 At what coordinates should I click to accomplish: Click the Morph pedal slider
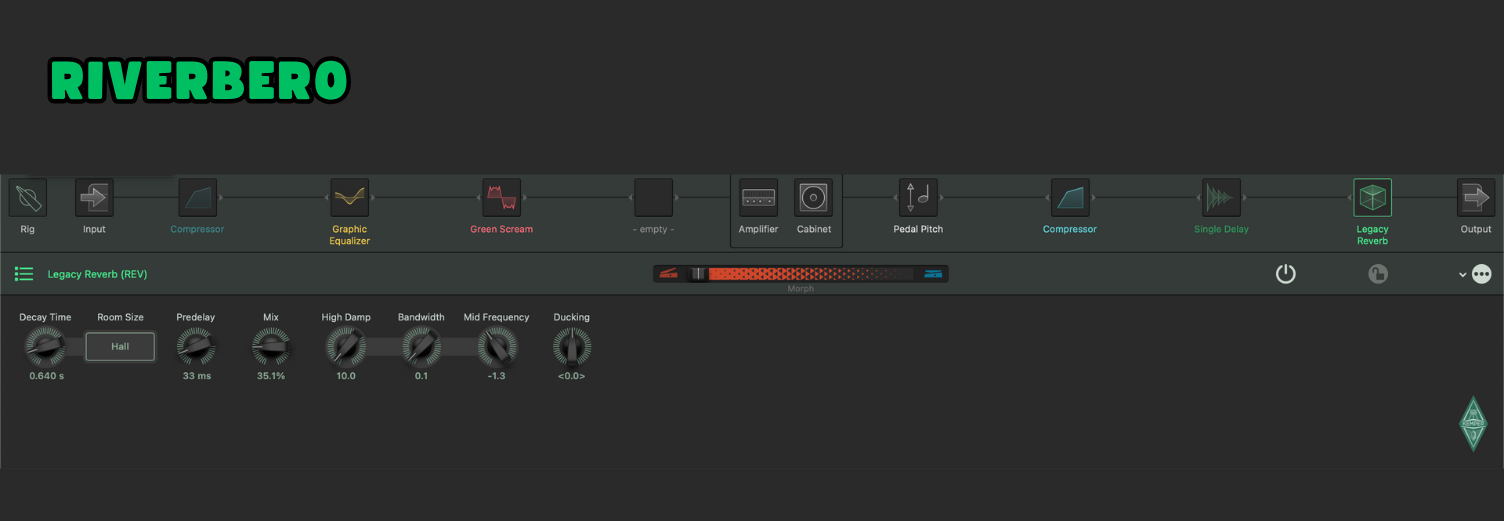point(800,274)
